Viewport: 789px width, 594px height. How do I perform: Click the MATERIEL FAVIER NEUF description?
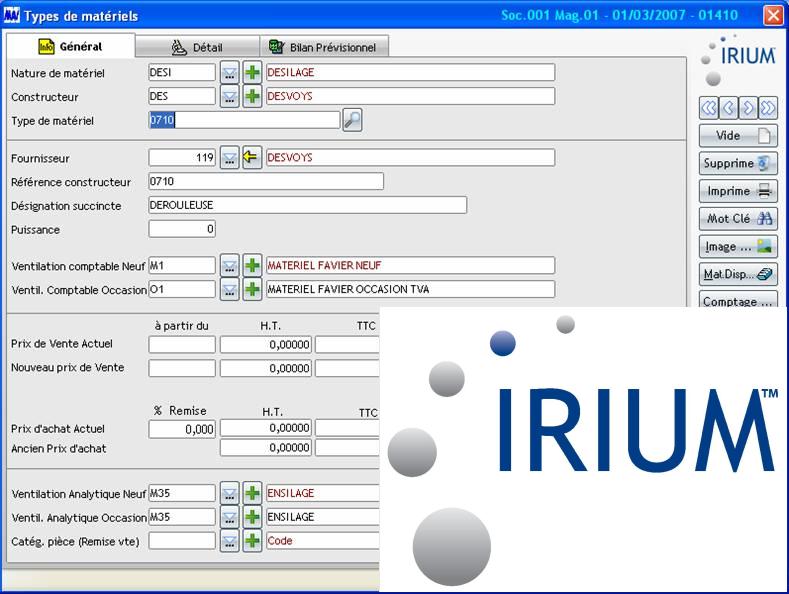click(411, 265)
